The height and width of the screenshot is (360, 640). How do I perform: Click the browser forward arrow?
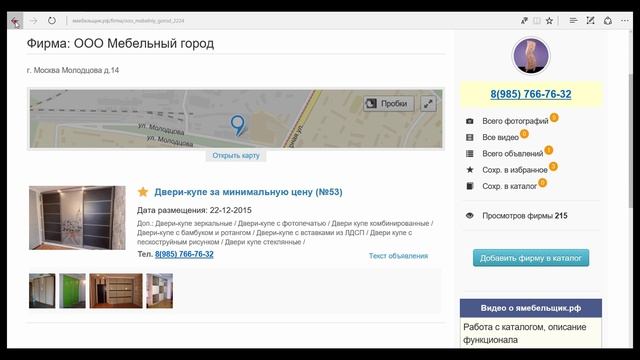[x=33, y=21]
